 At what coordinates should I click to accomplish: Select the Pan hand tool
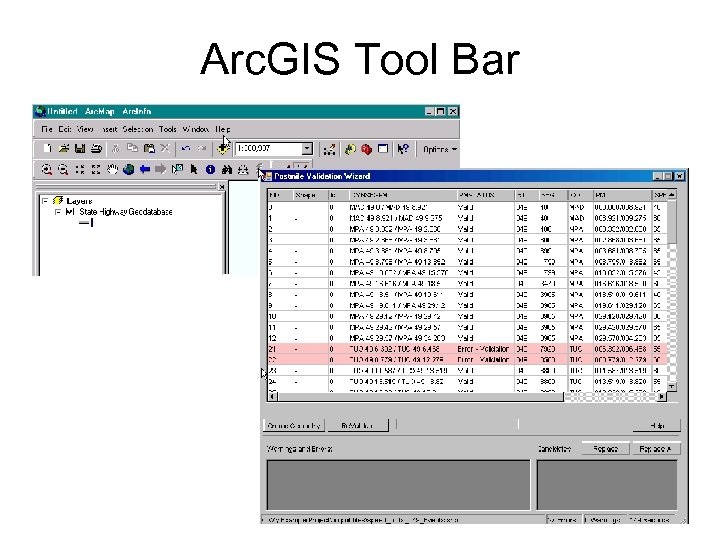pyautogui.click(x=112, y=169)
